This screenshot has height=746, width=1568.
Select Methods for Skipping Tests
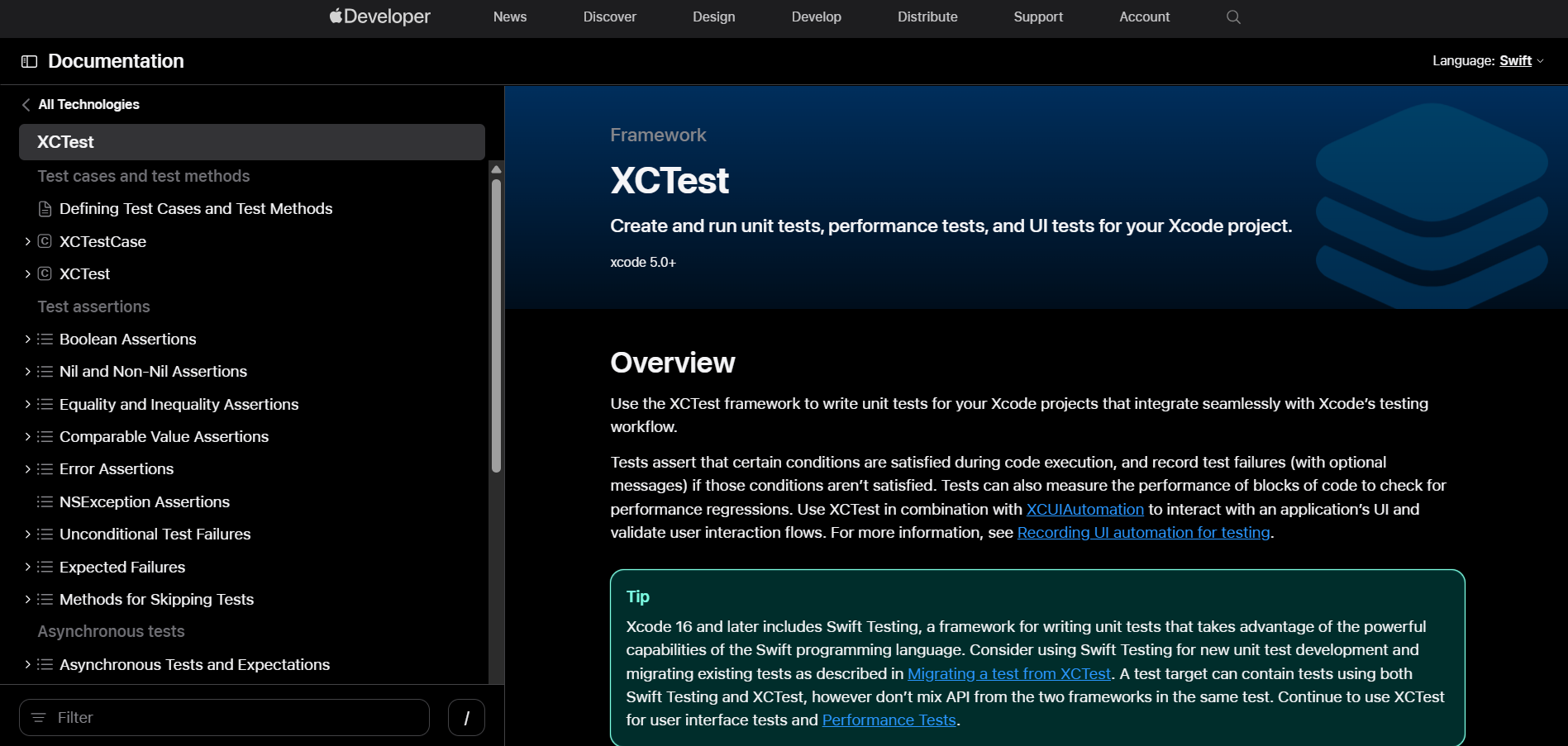point(156,599)
